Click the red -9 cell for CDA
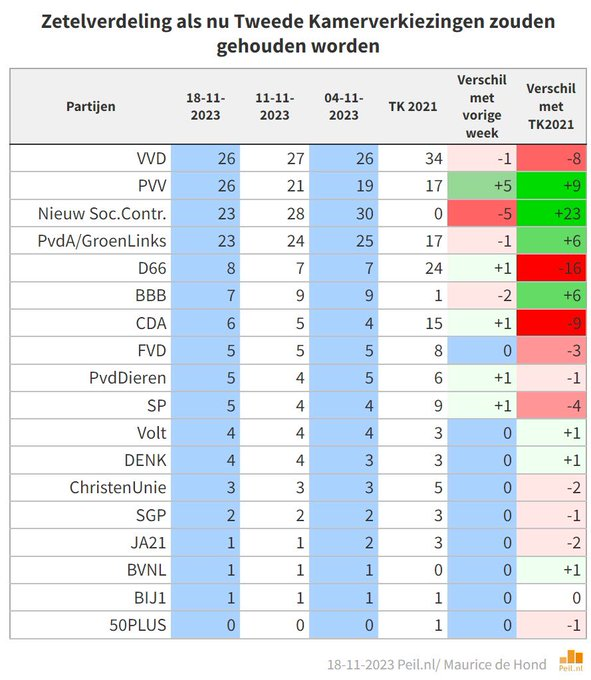591x680 pixels. (552, 323)
